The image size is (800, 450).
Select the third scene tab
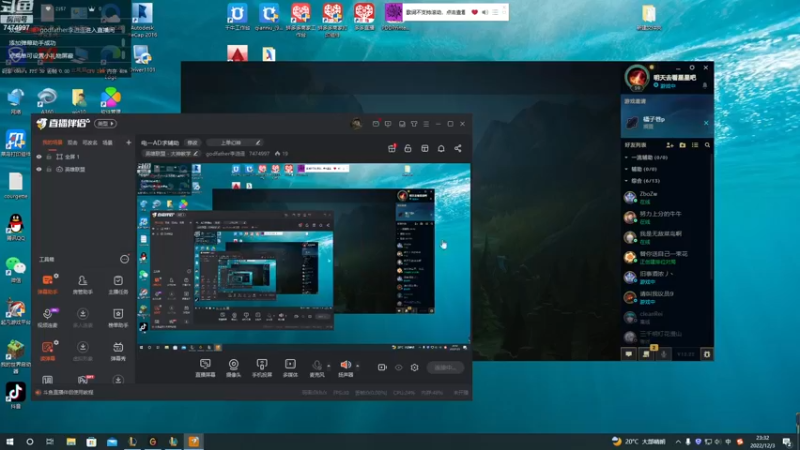point(90,143)
